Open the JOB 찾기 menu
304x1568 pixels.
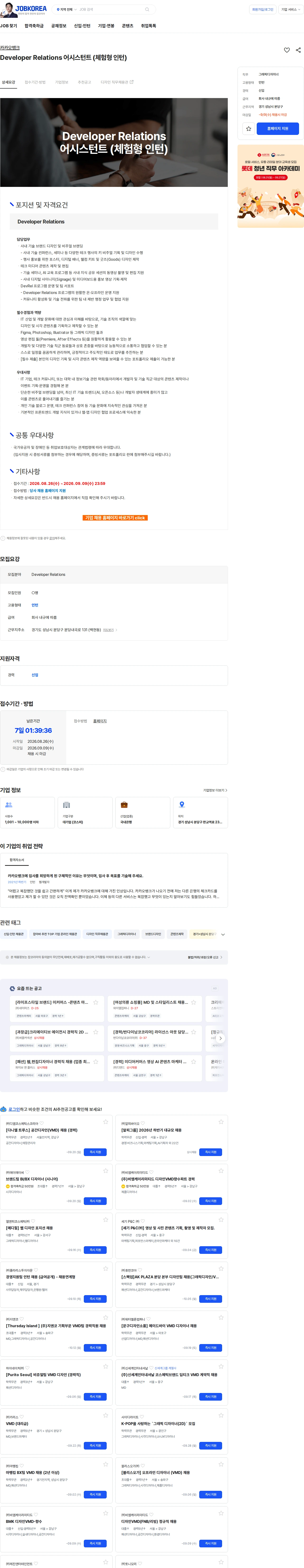coord(9,26)
